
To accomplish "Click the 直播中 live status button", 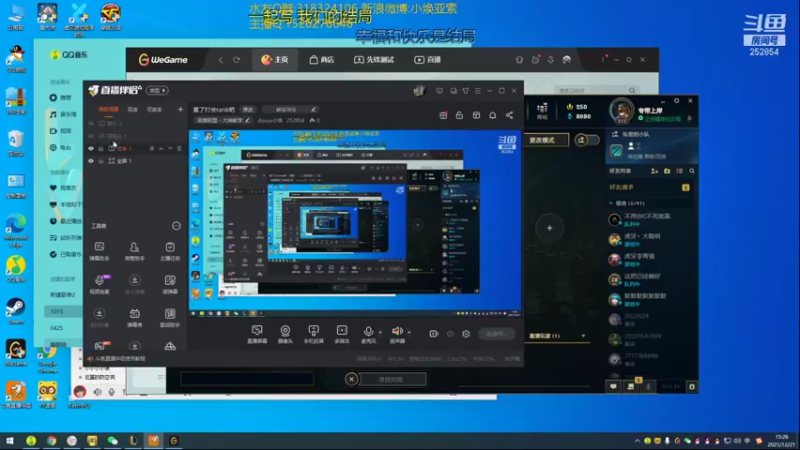I will click(x=496, y=334).
